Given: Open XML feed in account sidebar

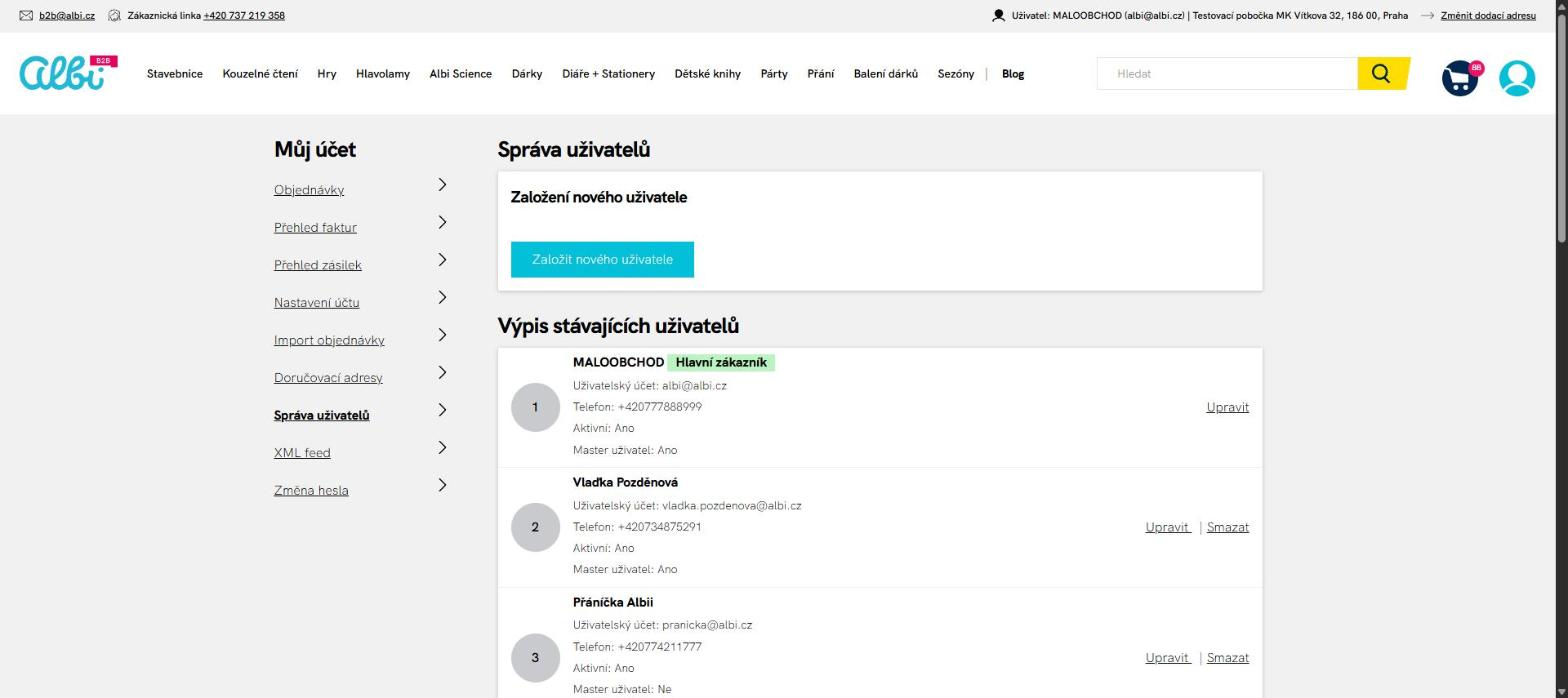Looking at the screenshot, I should click(302, 453).
